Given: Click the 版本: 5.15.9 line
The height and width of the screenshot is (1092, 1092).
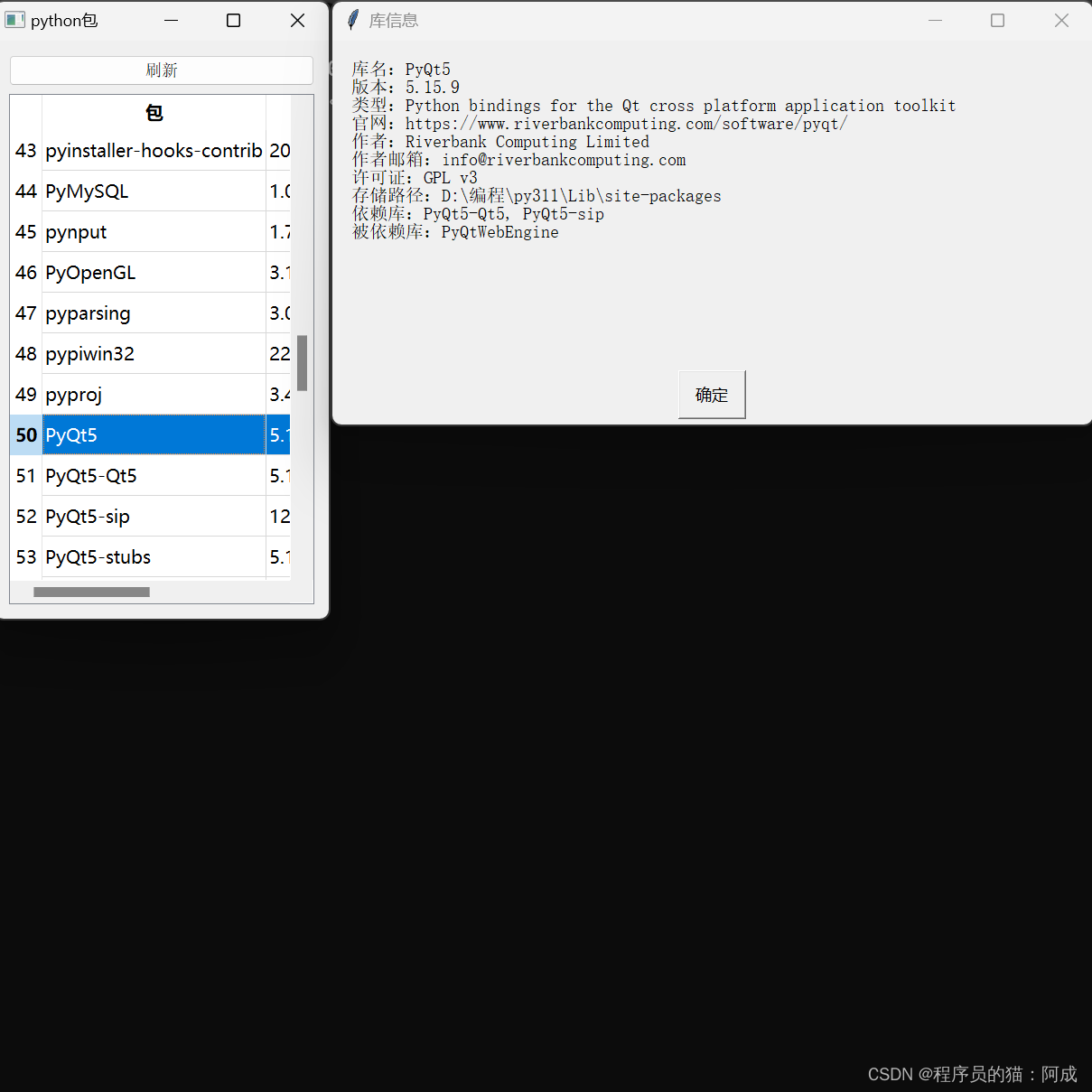Looking at the screenshot, I should (406, 88).
